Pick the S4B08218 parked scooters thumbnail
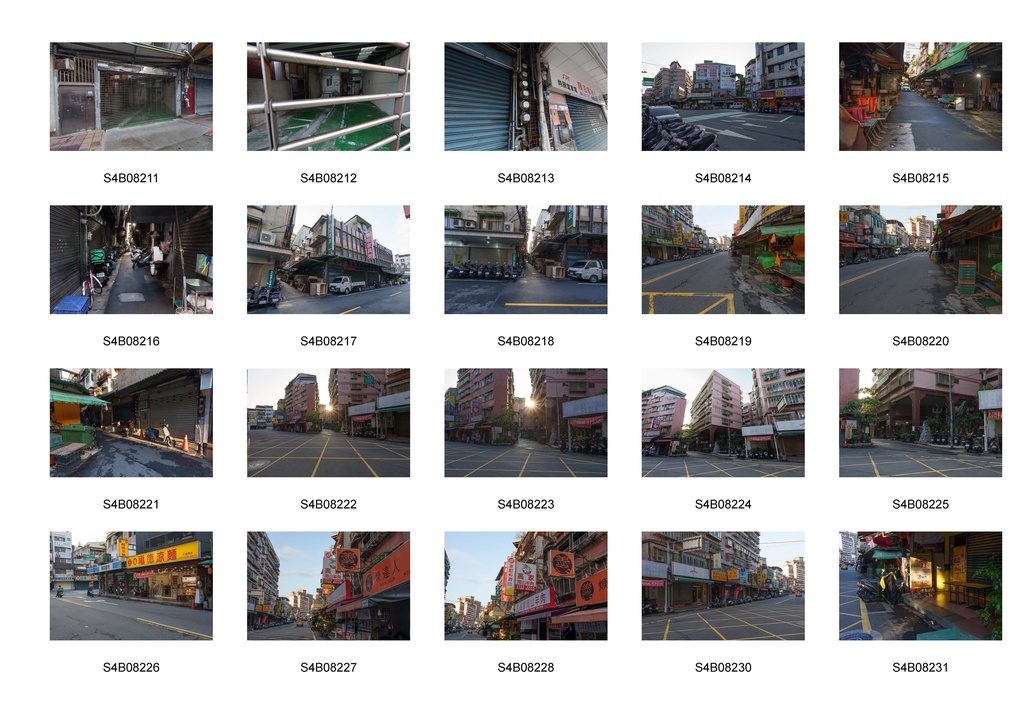 pos(526,260)
